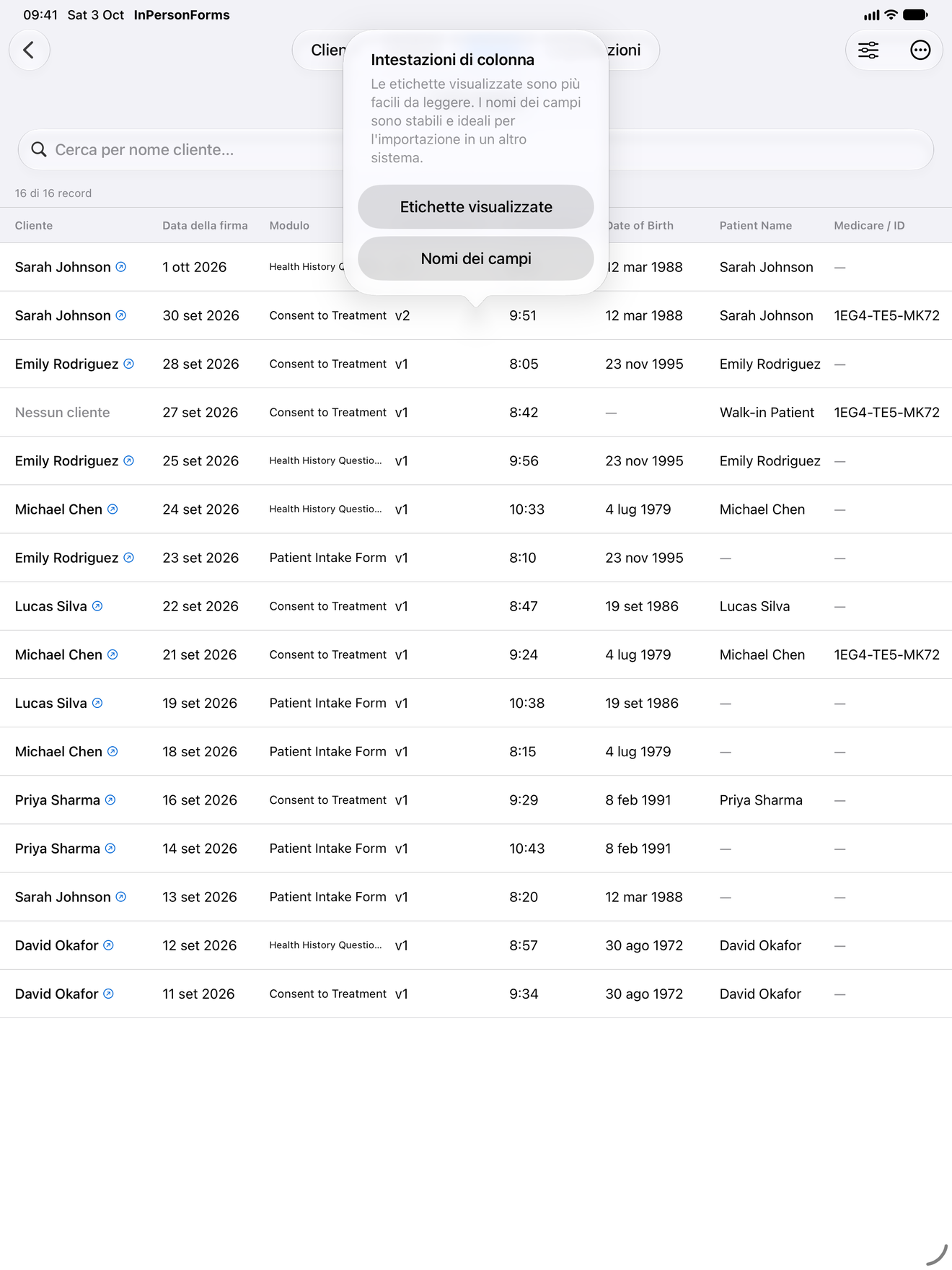Open Priya Sharma link icon, 16 set 2026 row

pyautogui.click(x=110, y=800)
